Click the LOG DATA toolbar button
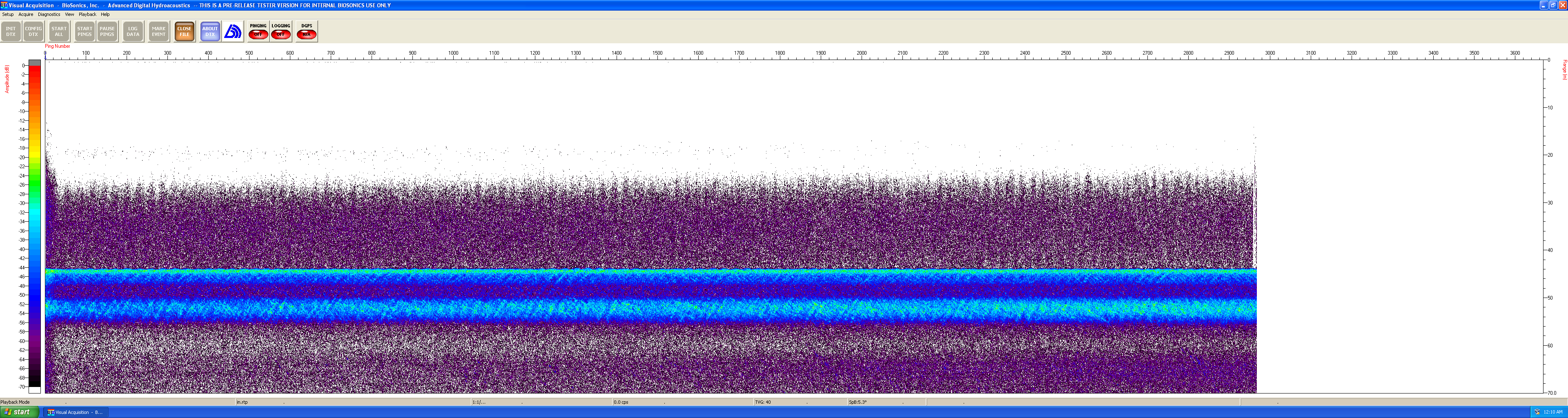This screenshot has height=418, width=1568. click(x=133, y=32)
